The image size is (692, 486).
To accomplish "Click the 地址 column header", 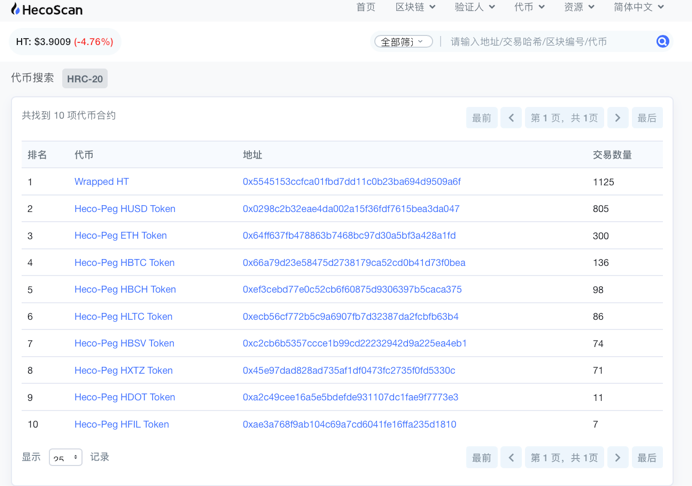I will [252, 154].
